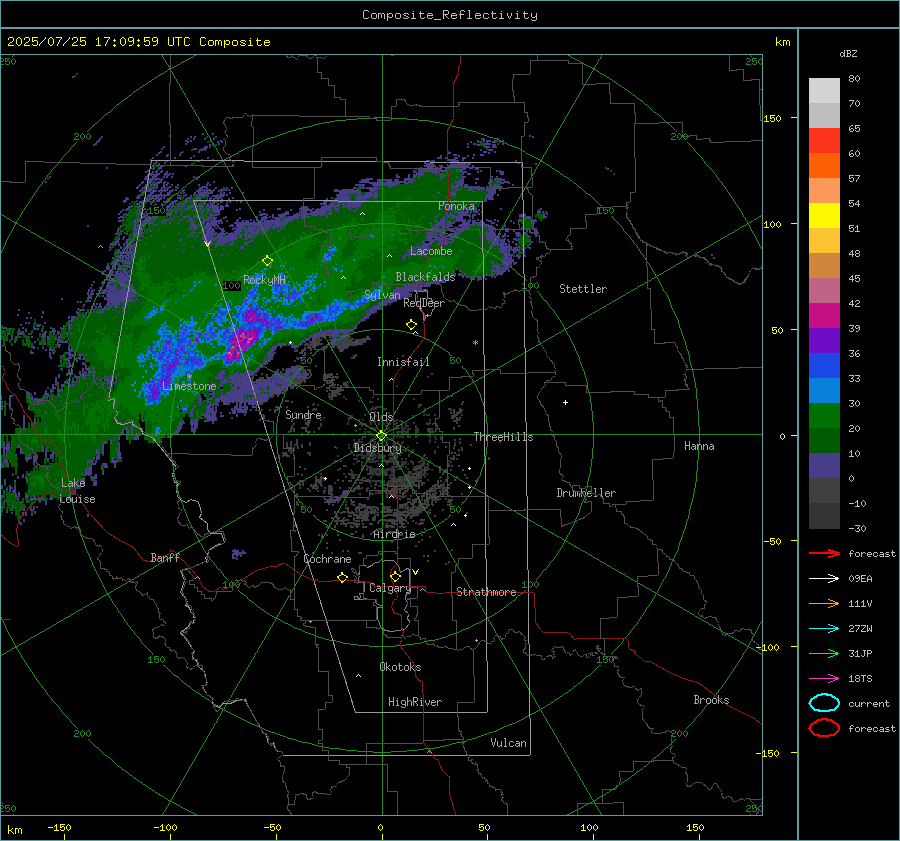This screenshot has width=900, height=841.
Task: Click the ThreeHills town label
Action: [x=503, y=437]
